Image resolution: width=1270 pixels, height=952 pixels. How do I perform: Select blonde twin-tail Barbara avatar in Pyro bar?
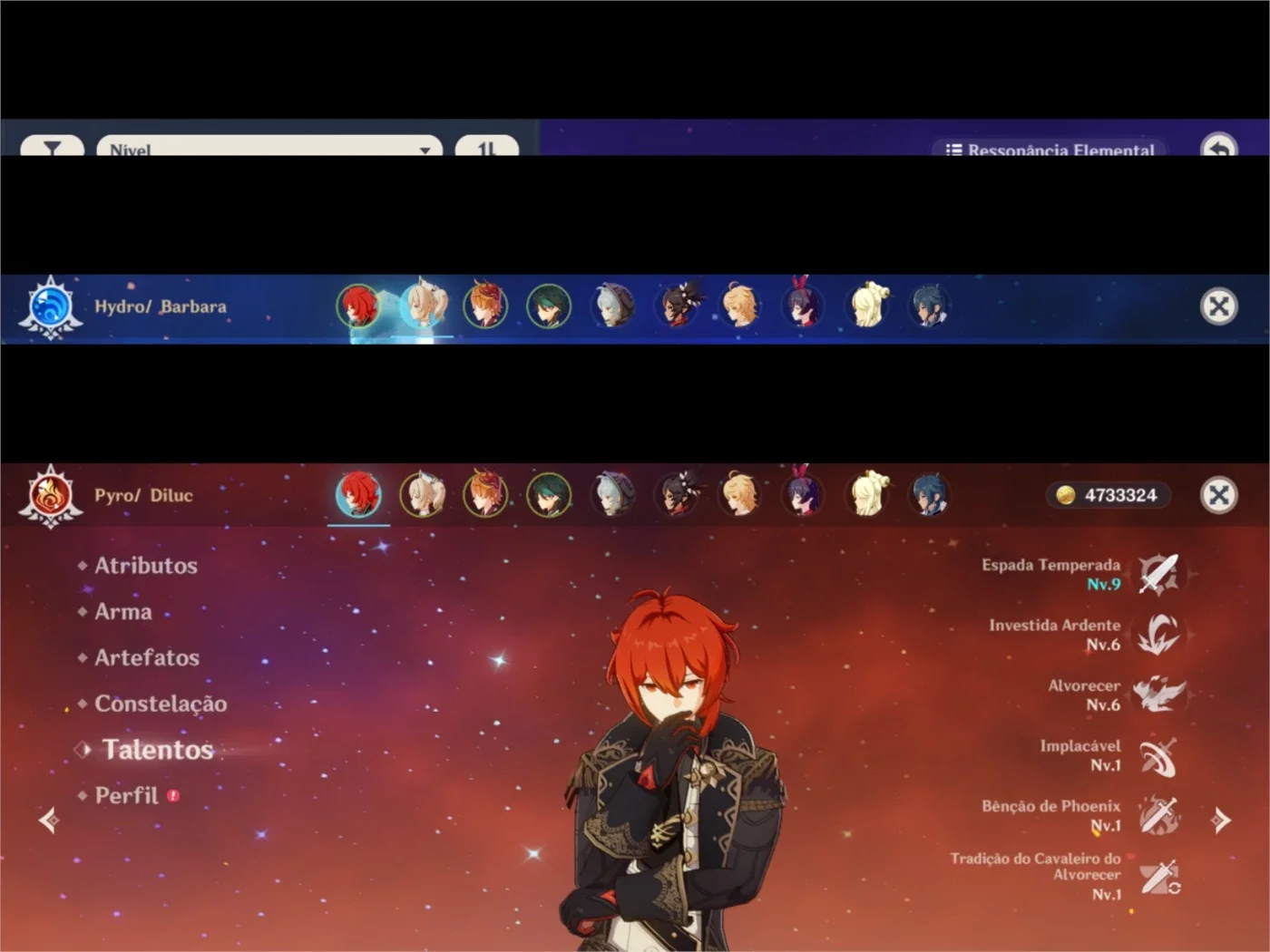pyautogui.click(x=422, y=495)
